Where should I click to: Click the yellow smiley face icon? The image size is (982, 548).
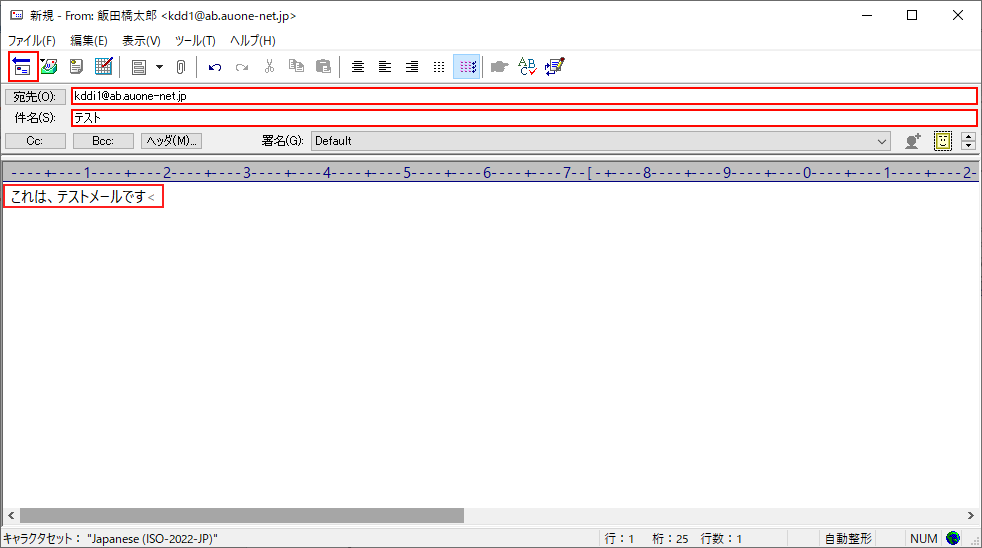click(943, 141)
